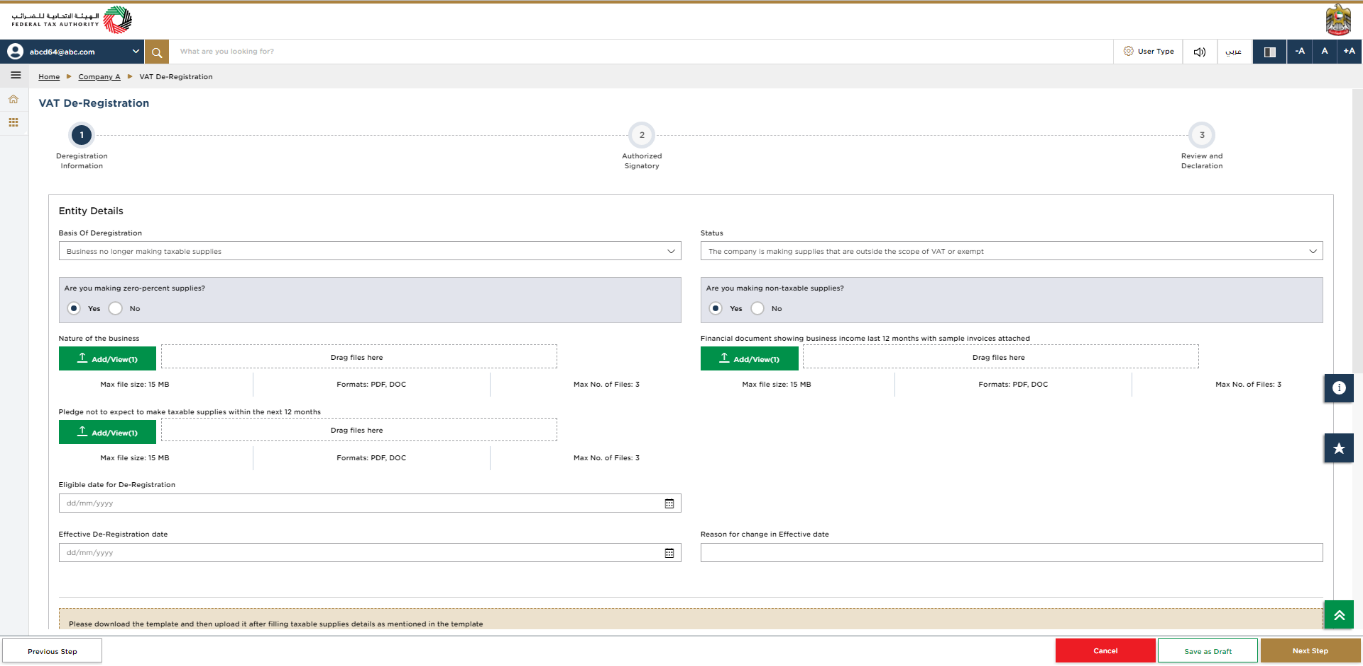Screen dimensions: 1363x666
Task: Focus the 'What are you looking for?' search box
Action: coord(640,51)
